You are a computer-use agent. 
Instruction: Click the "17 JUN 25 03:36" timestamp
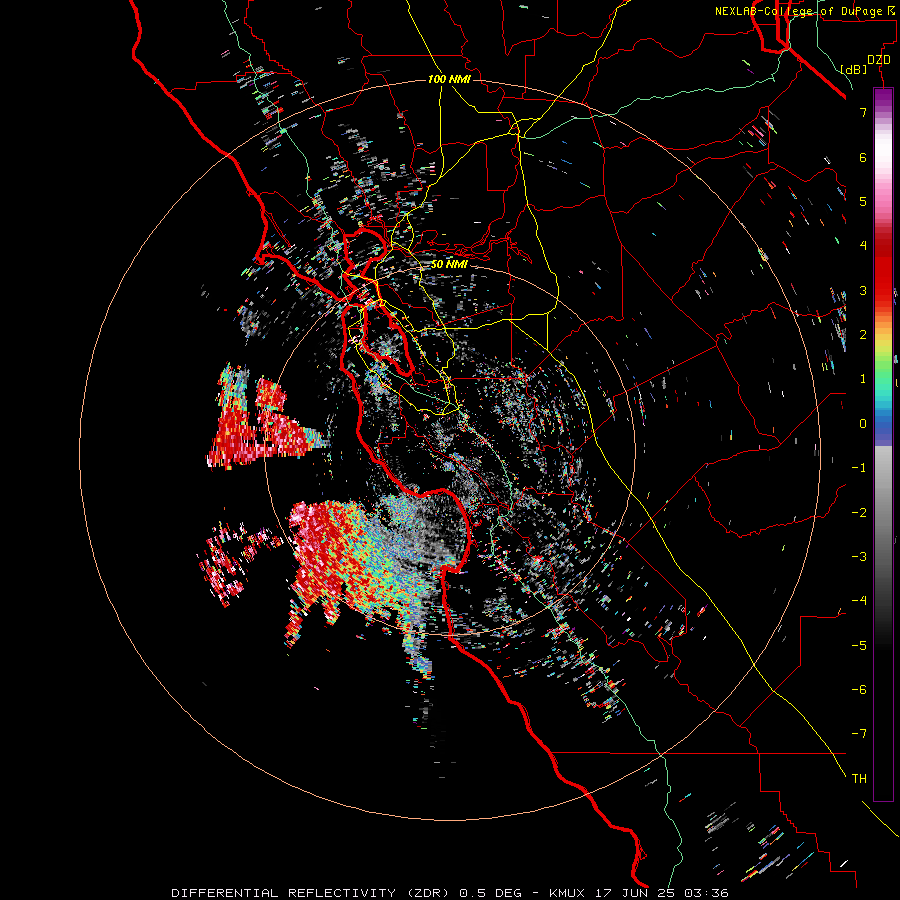click(662, 893)
